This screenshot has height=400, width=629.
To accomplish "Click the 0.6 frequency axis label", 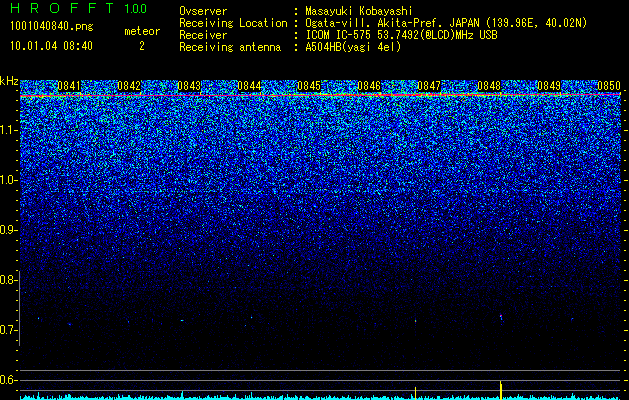I will coord(9,380).
